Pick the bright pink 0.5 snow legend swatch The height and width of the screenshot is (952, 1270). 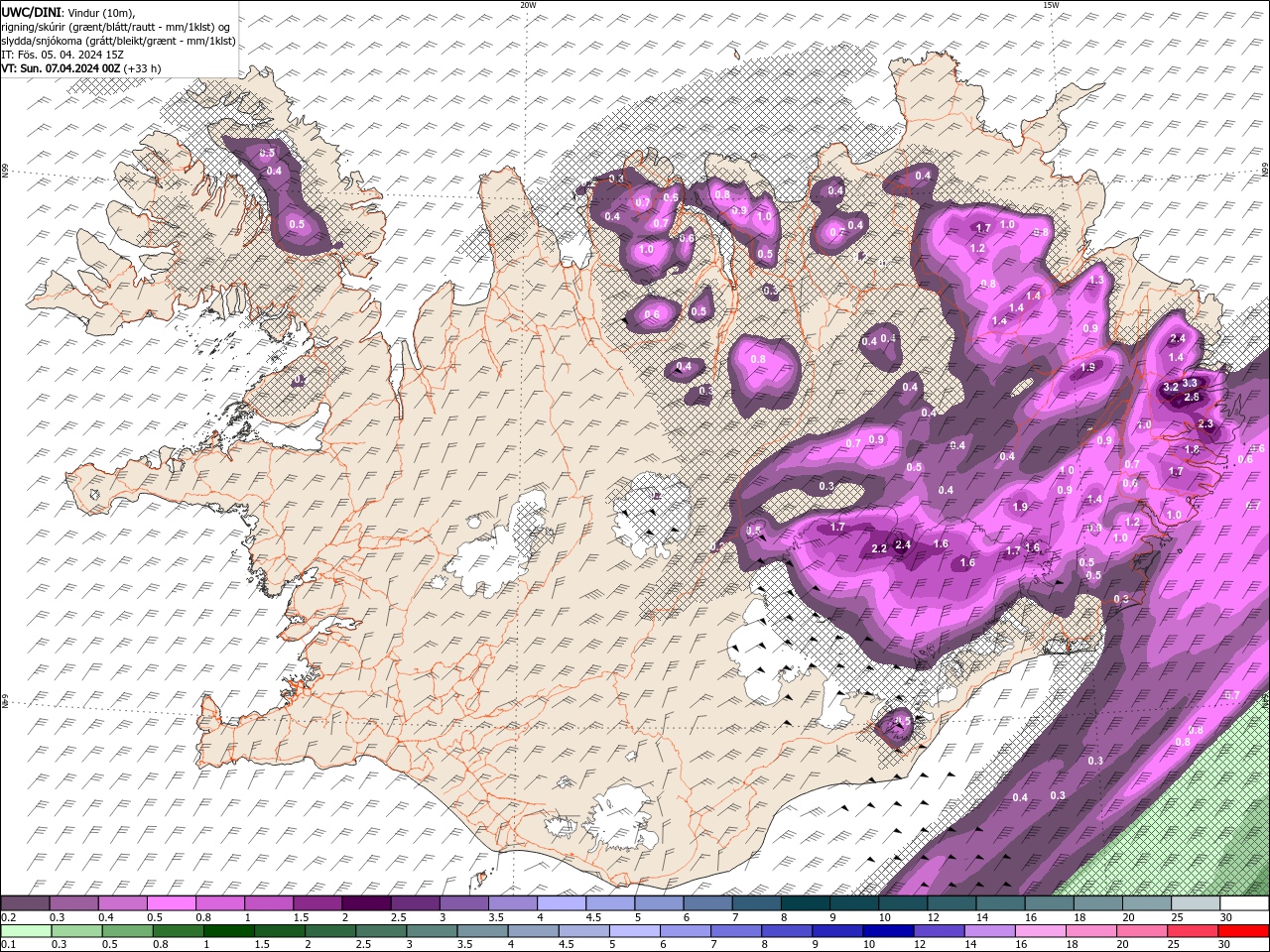click(171, 903)
